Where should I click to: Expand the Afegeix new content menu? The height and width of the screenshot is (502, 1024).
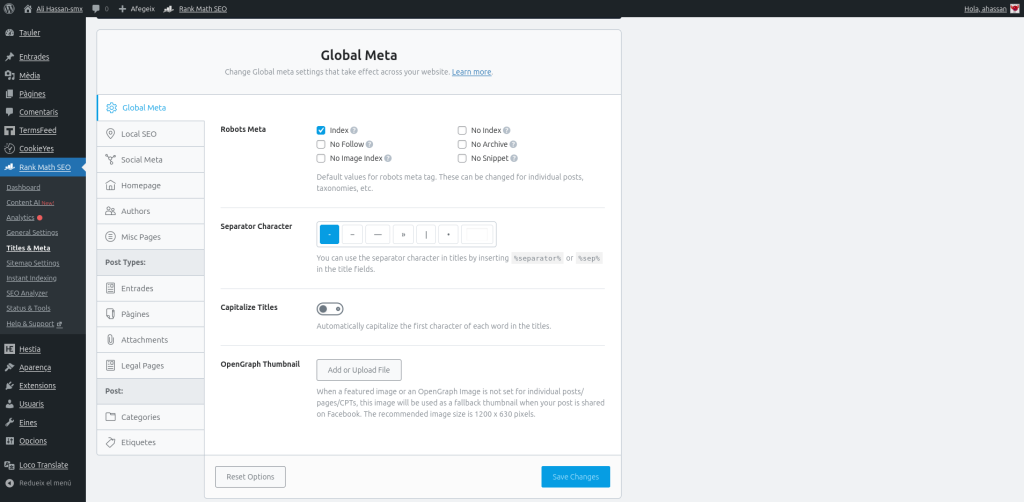pyautogui.click(x=136, y=8)
